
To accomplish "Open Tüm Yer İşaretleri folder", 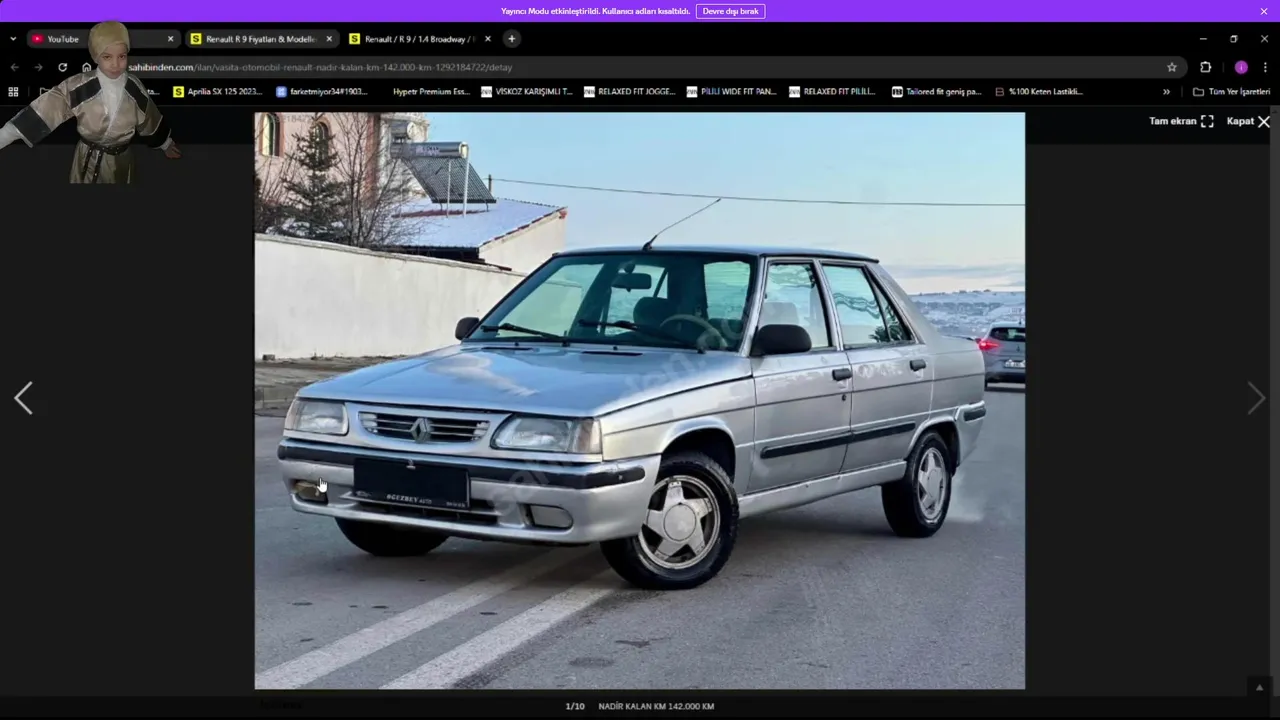I will click(x=1232, y=91).
